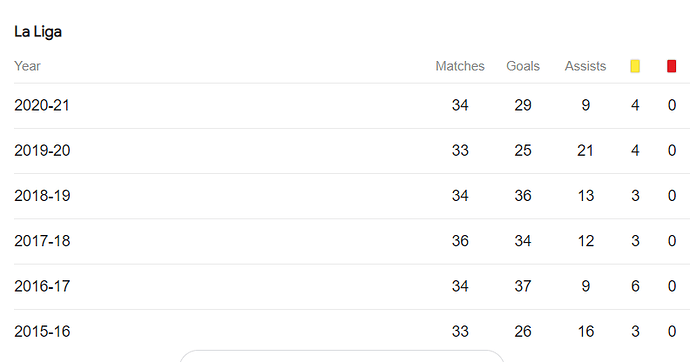Click the 37 goals value for 2016-17
This screenshot has height=362, width=690.
point(523,286)
